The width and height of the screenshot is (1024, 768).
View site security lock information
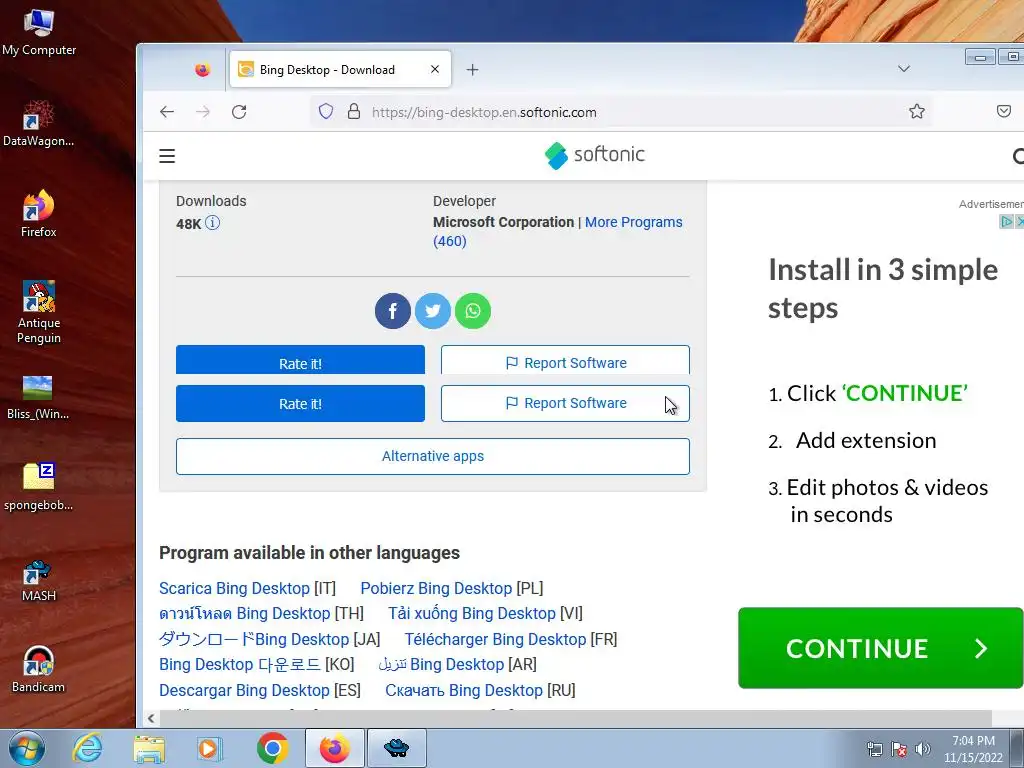point(354,112)
